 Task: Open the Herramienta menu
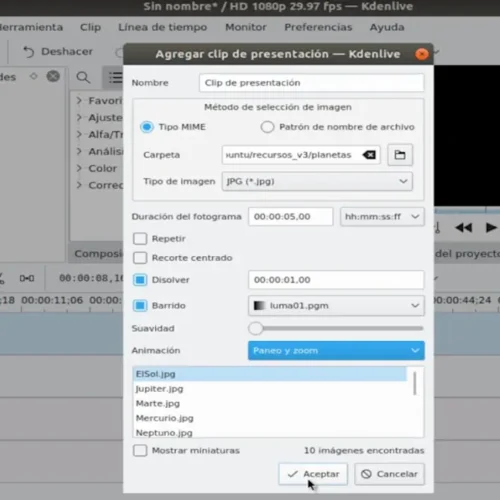click(31, 27)
